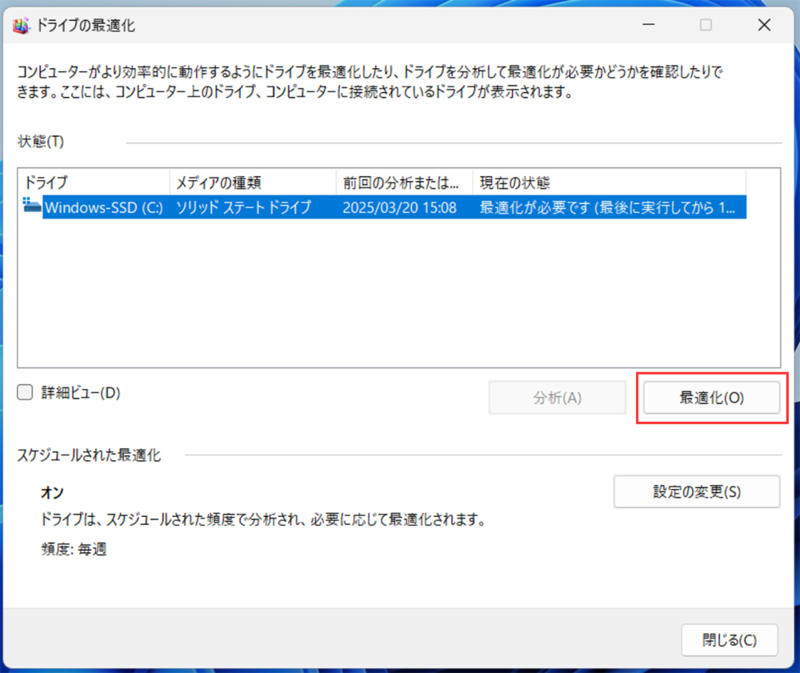Click the 状態(T) section label

41,141
